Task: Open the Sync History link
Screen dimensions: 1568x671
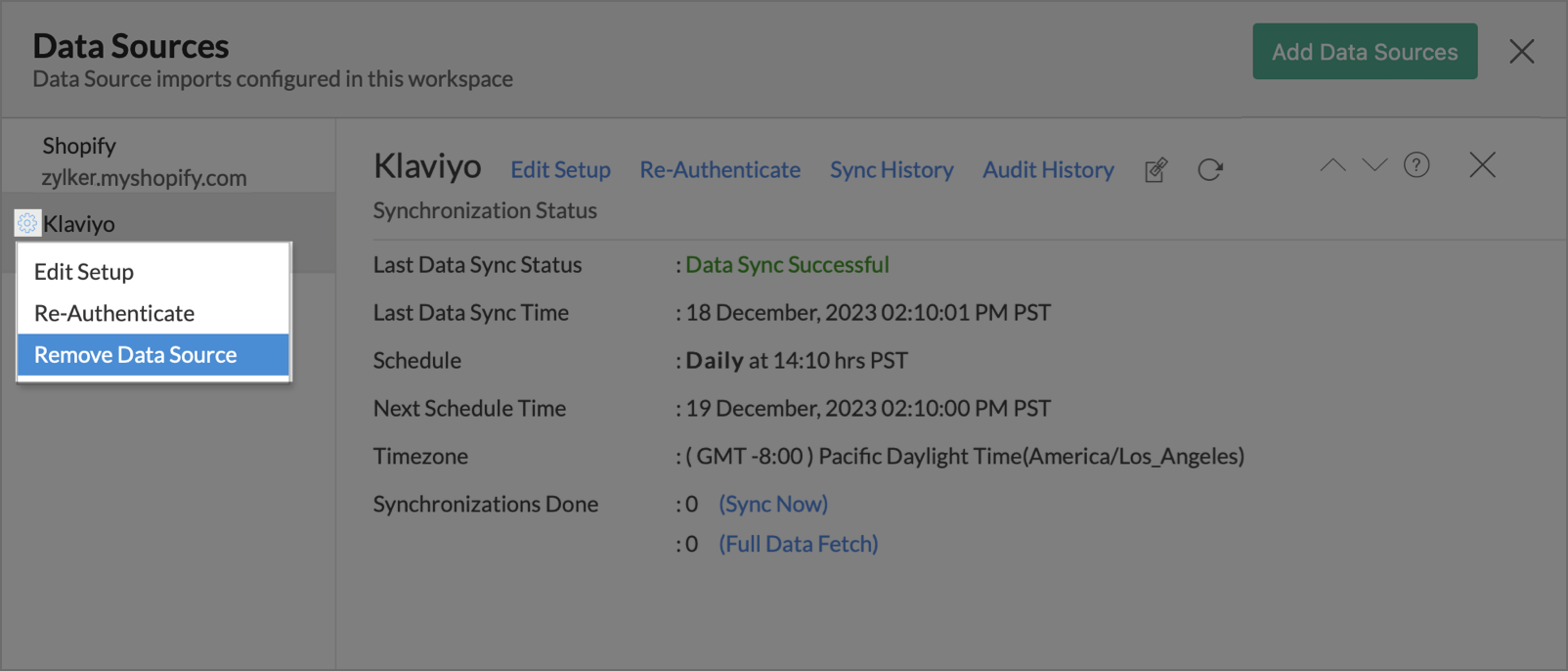Action: coord(892,170)
